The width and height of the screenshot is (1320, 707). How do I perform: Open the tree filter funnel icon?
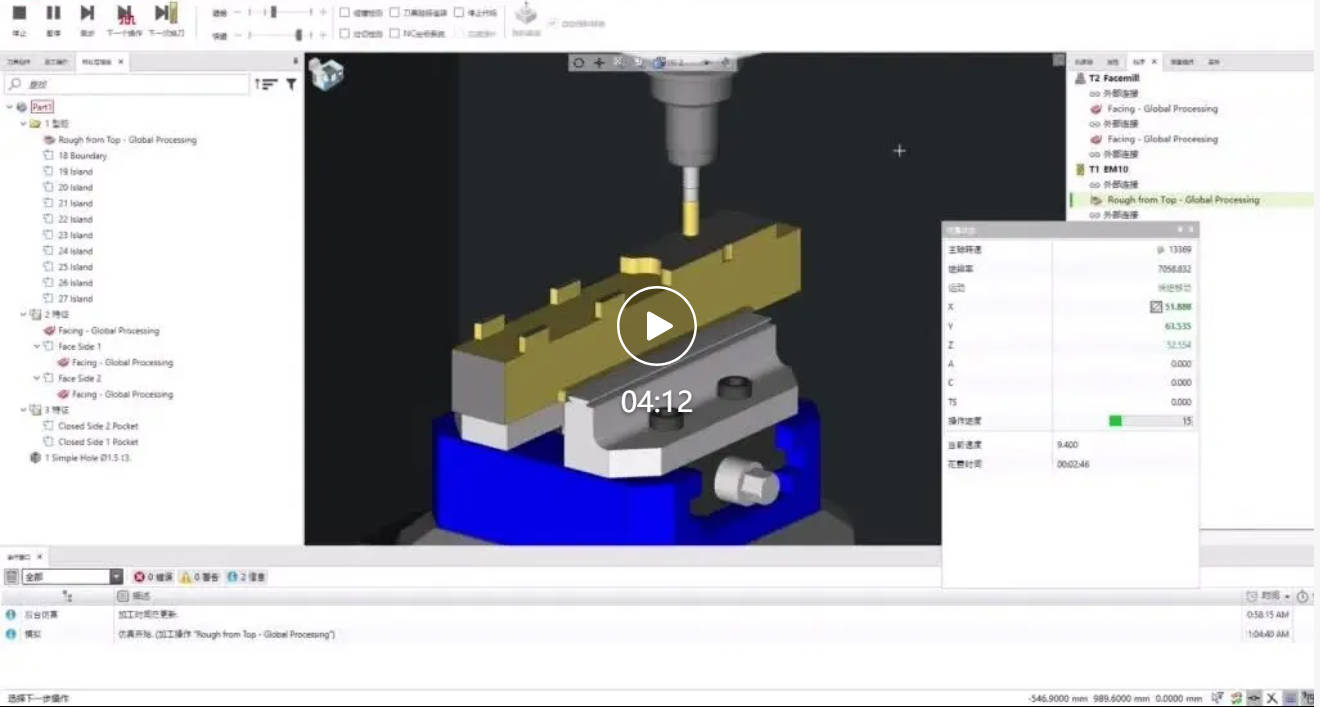click(x=291, y=85)
